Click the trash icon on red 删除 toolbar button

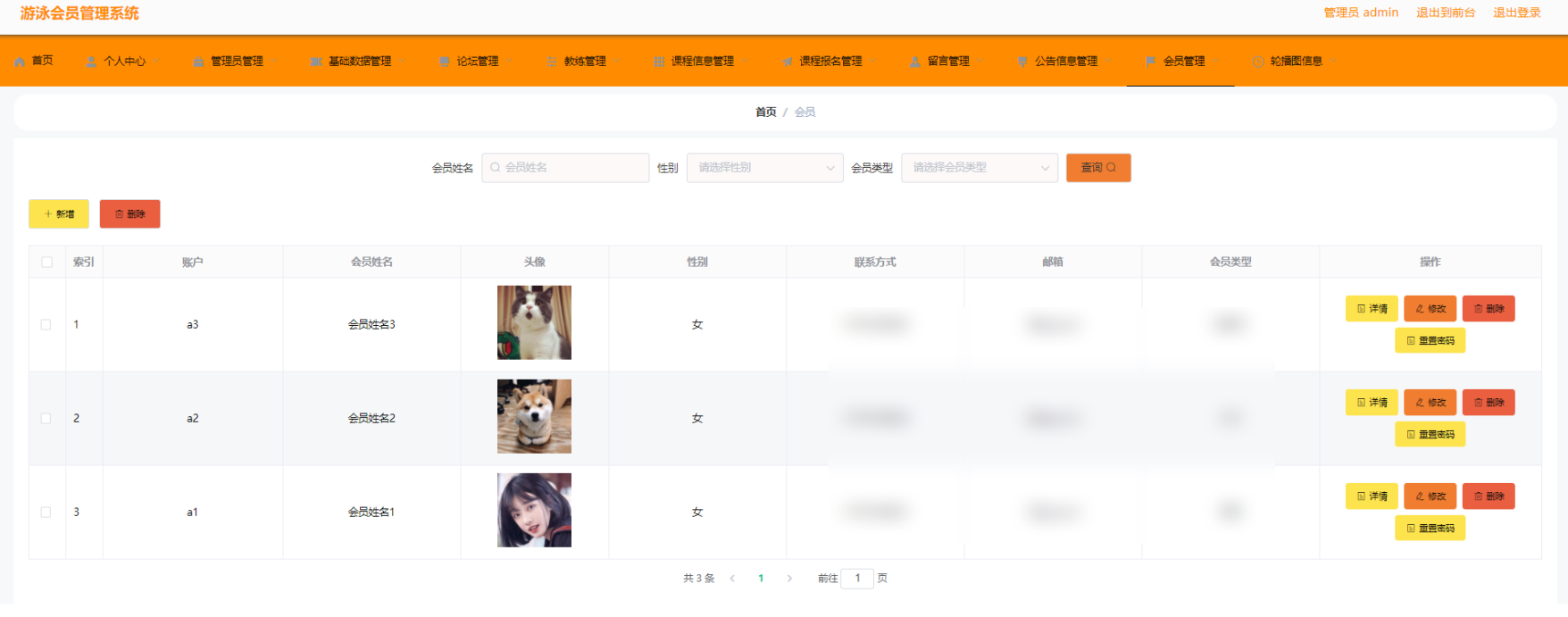pos(120,214)
